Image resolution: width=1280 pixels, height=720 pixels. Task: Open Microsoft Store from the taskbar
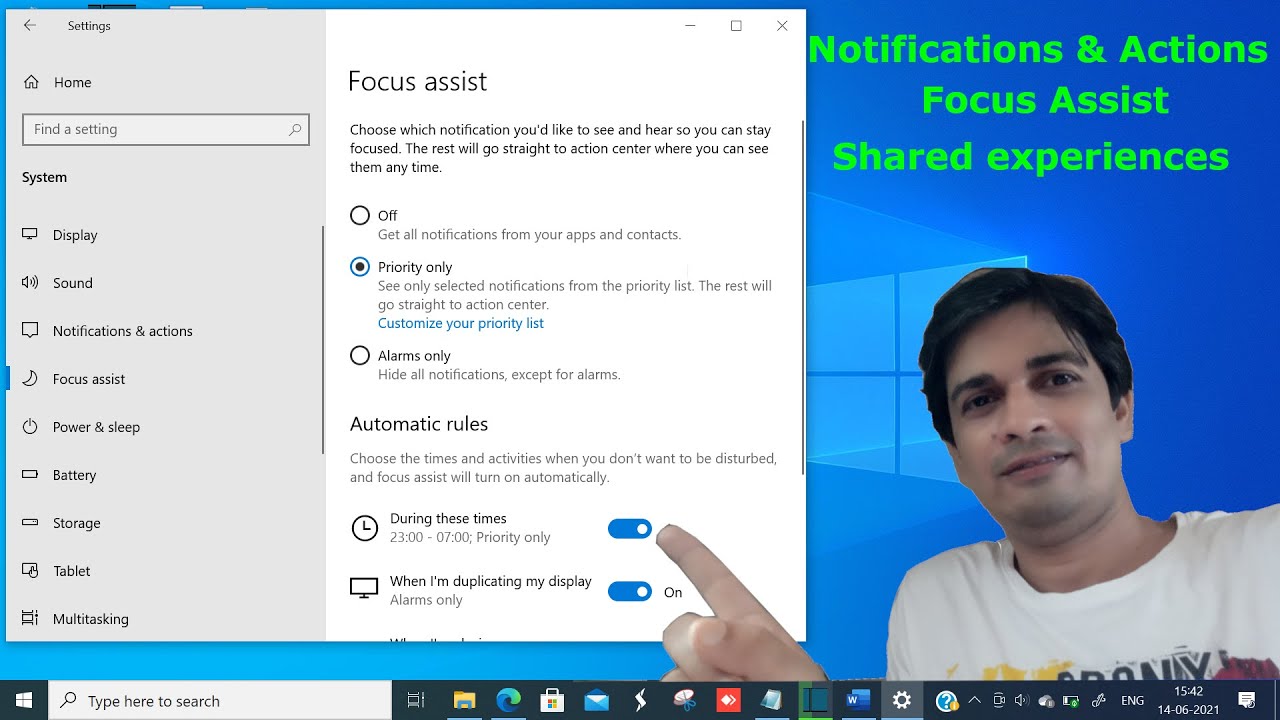coord(552,701)
